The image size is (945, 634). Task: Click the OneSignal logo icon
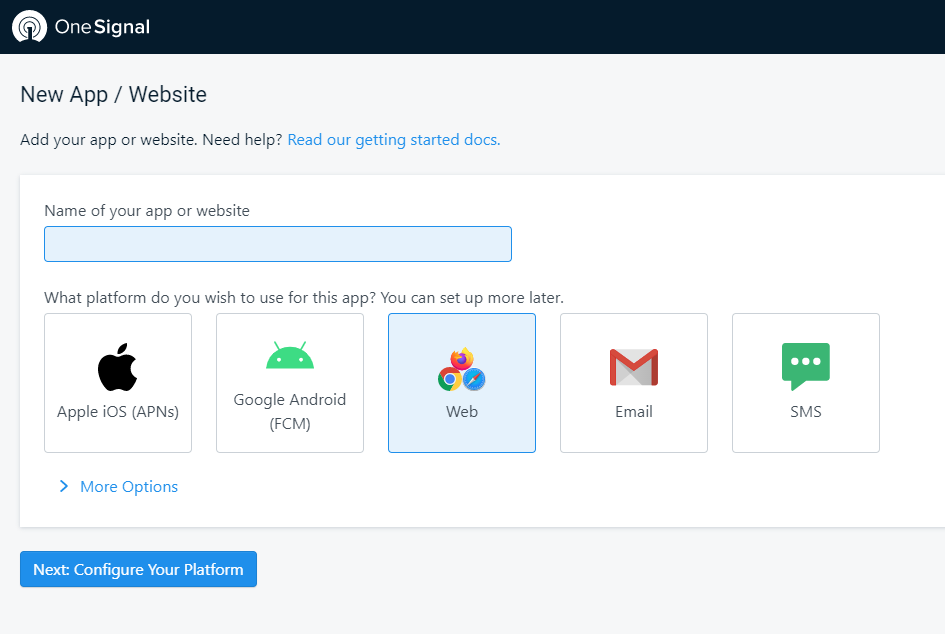[x=29, y=27]
